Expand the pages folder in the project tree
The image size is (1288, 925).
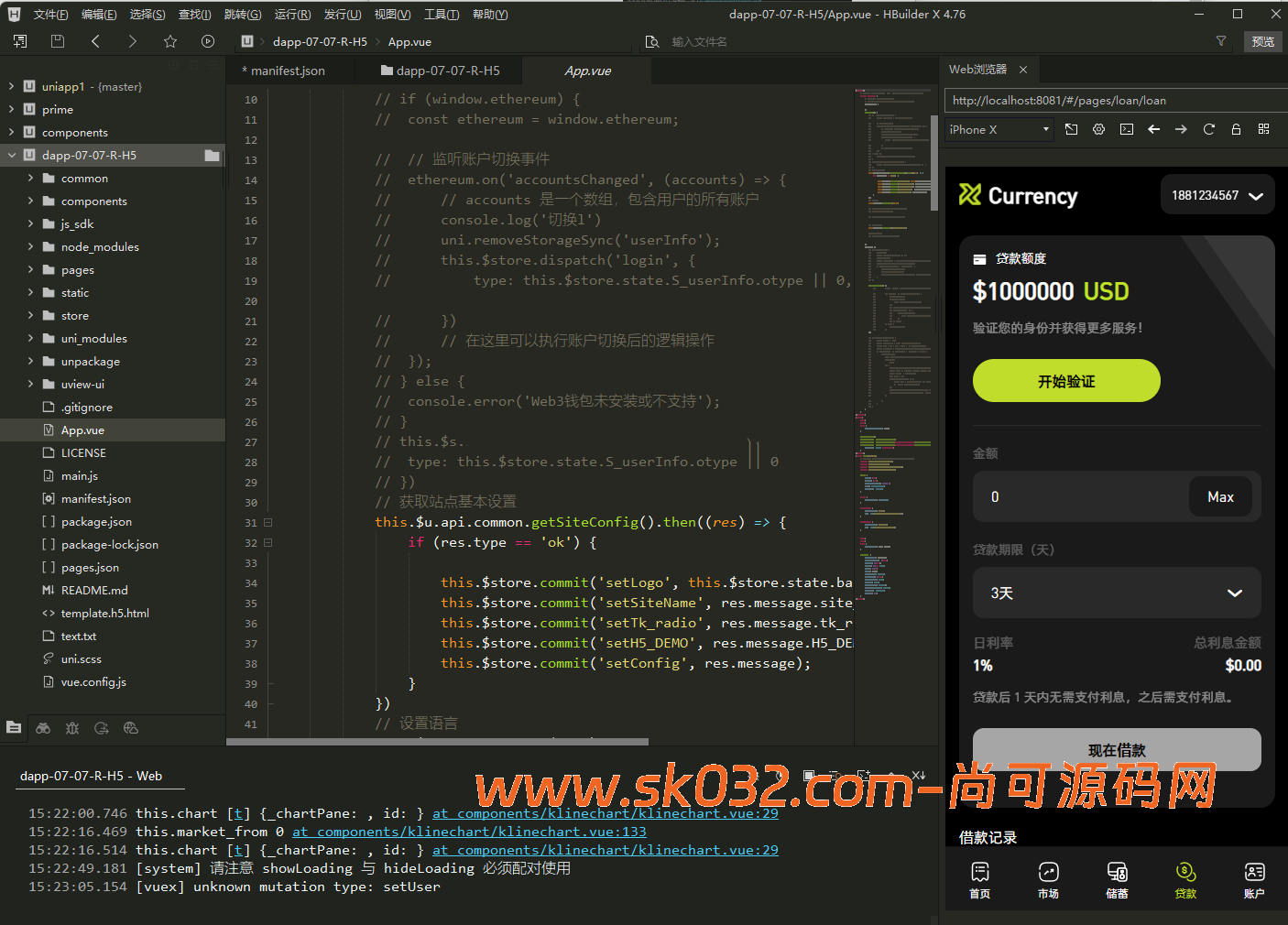point(30,270)
